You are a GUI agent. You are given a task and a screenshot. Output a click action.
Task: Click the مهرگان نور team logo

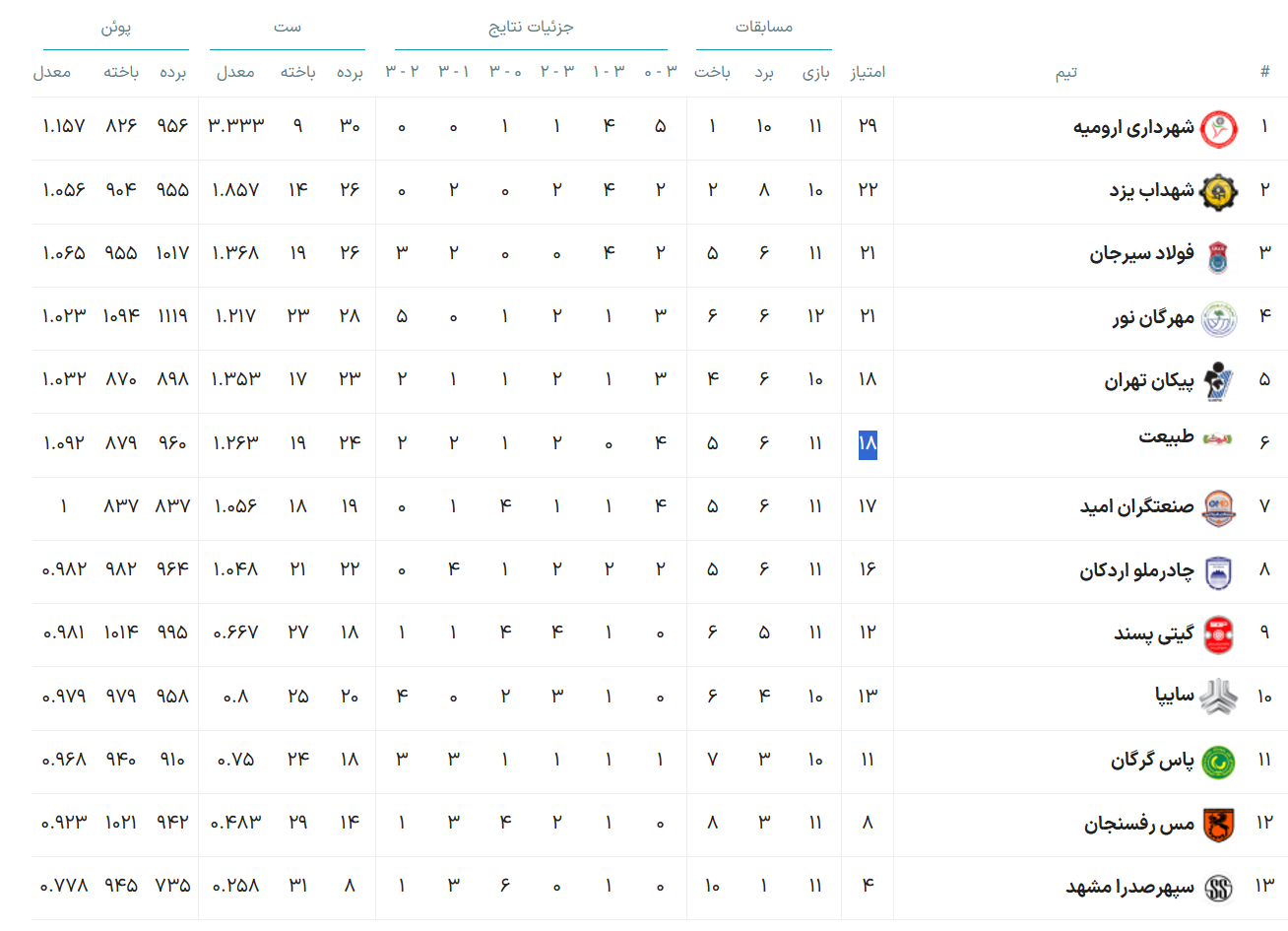coord(1219,318)
